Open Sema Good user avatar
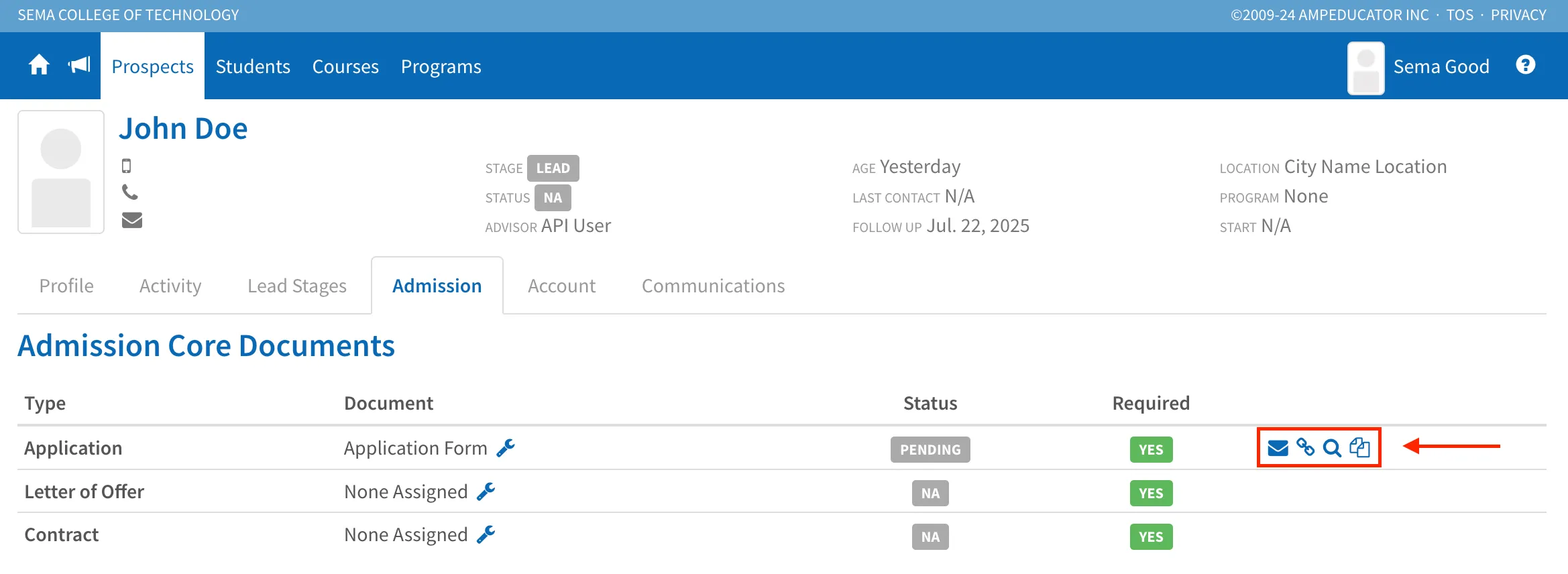This screenshot has height=574, width=1568. [1366, 68]
